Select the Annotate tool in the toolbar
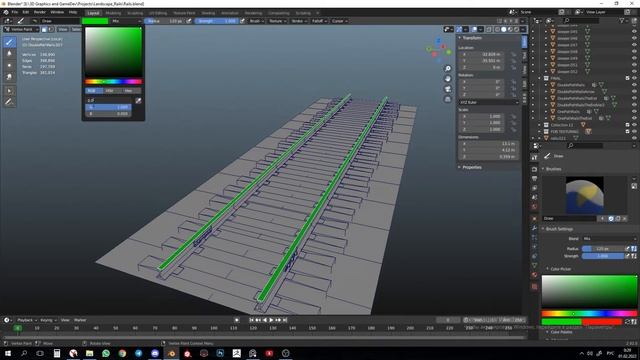 click(x=9, y=102)
